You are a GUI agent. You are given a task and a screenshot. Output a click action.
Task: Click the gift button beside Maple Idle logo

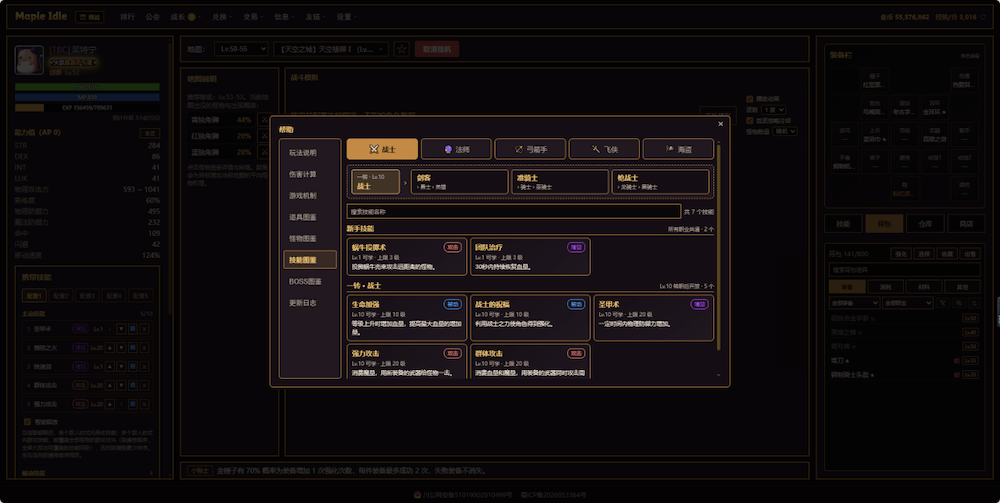tap(89, 17)
